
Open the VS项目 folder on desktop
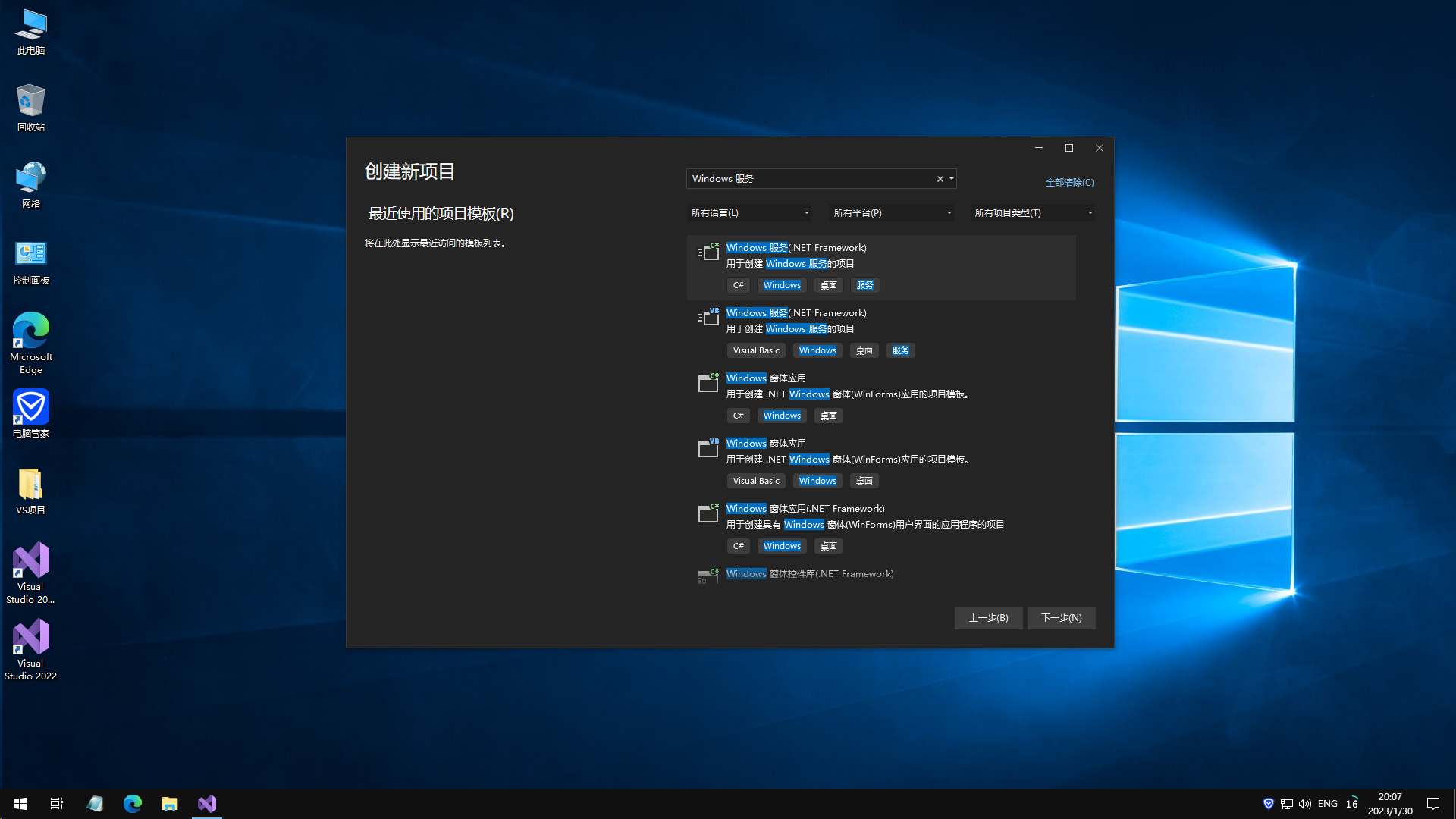(x=31, y=491)
